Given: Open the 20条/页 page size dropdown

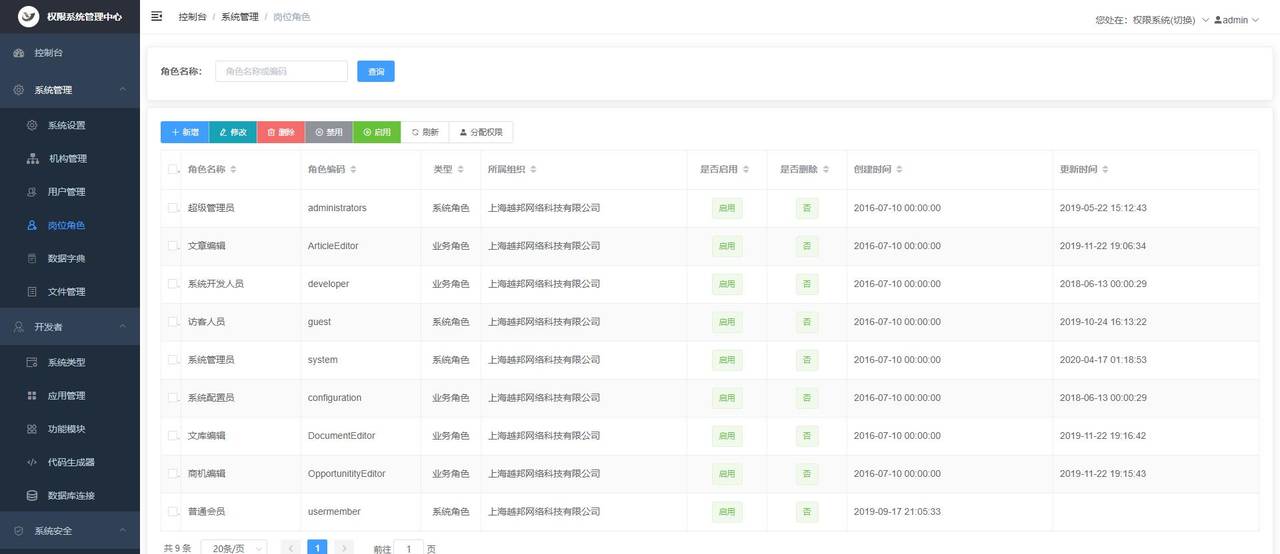Looking at the screenshot, I should (x=234, y=548).
